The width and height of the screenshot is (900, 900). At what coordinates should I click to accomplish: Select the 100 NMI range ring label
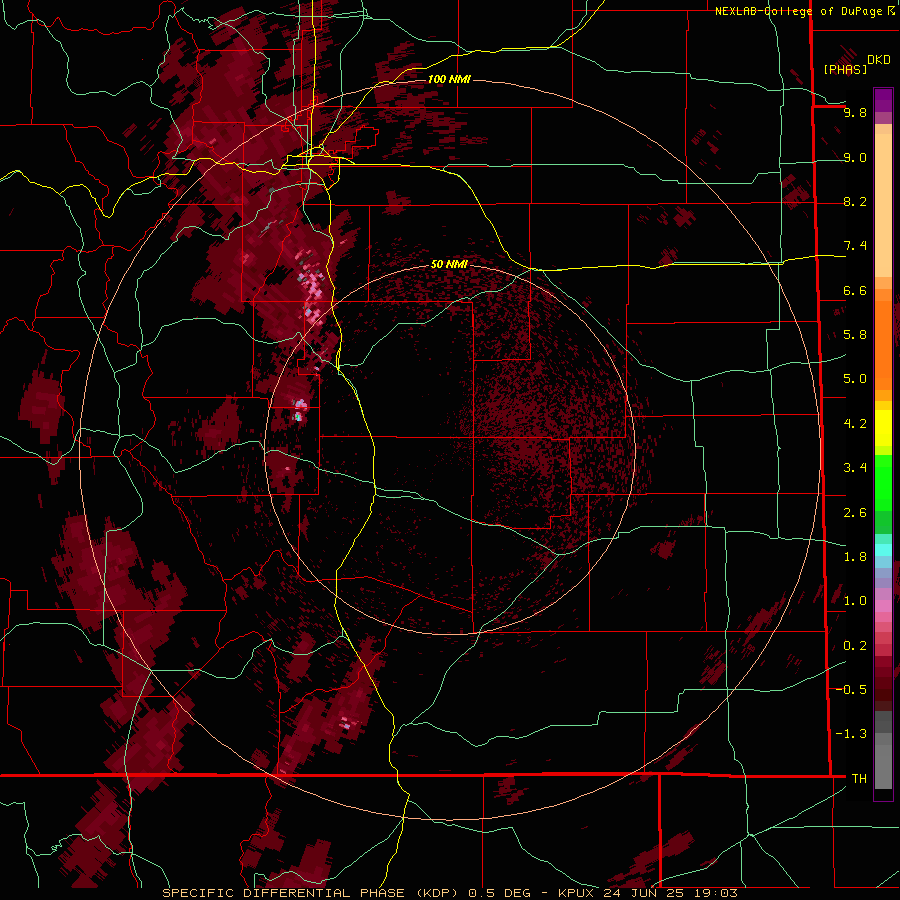[x=449, y=79]
